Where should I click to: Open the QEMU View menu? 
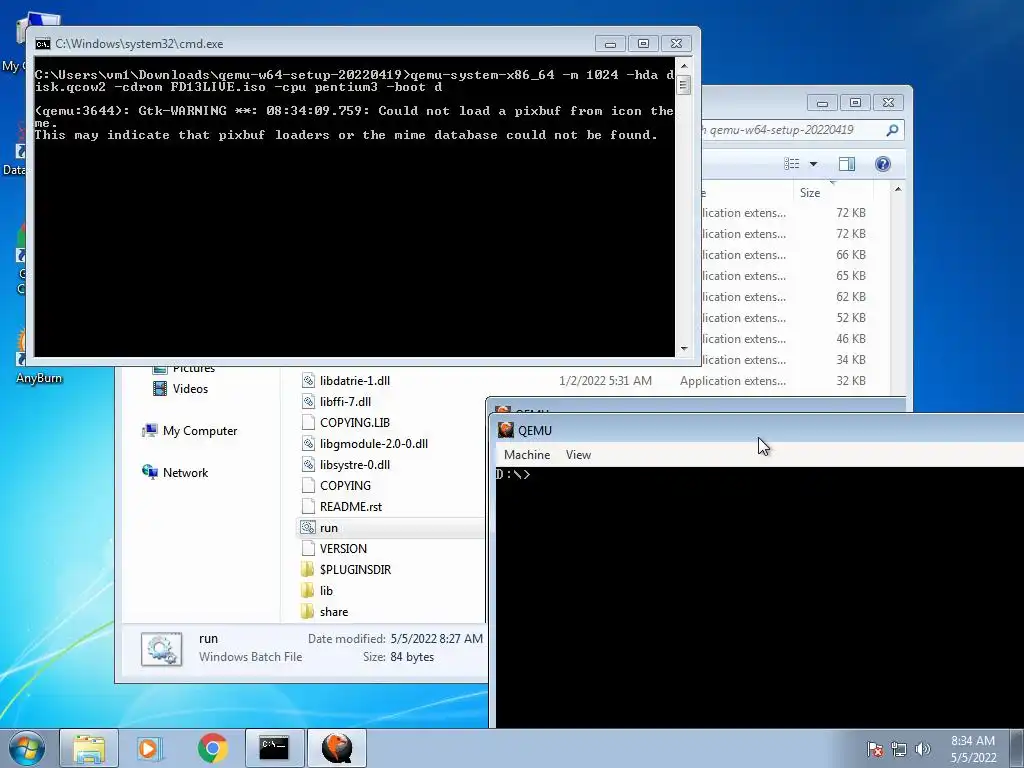point(578,455)
